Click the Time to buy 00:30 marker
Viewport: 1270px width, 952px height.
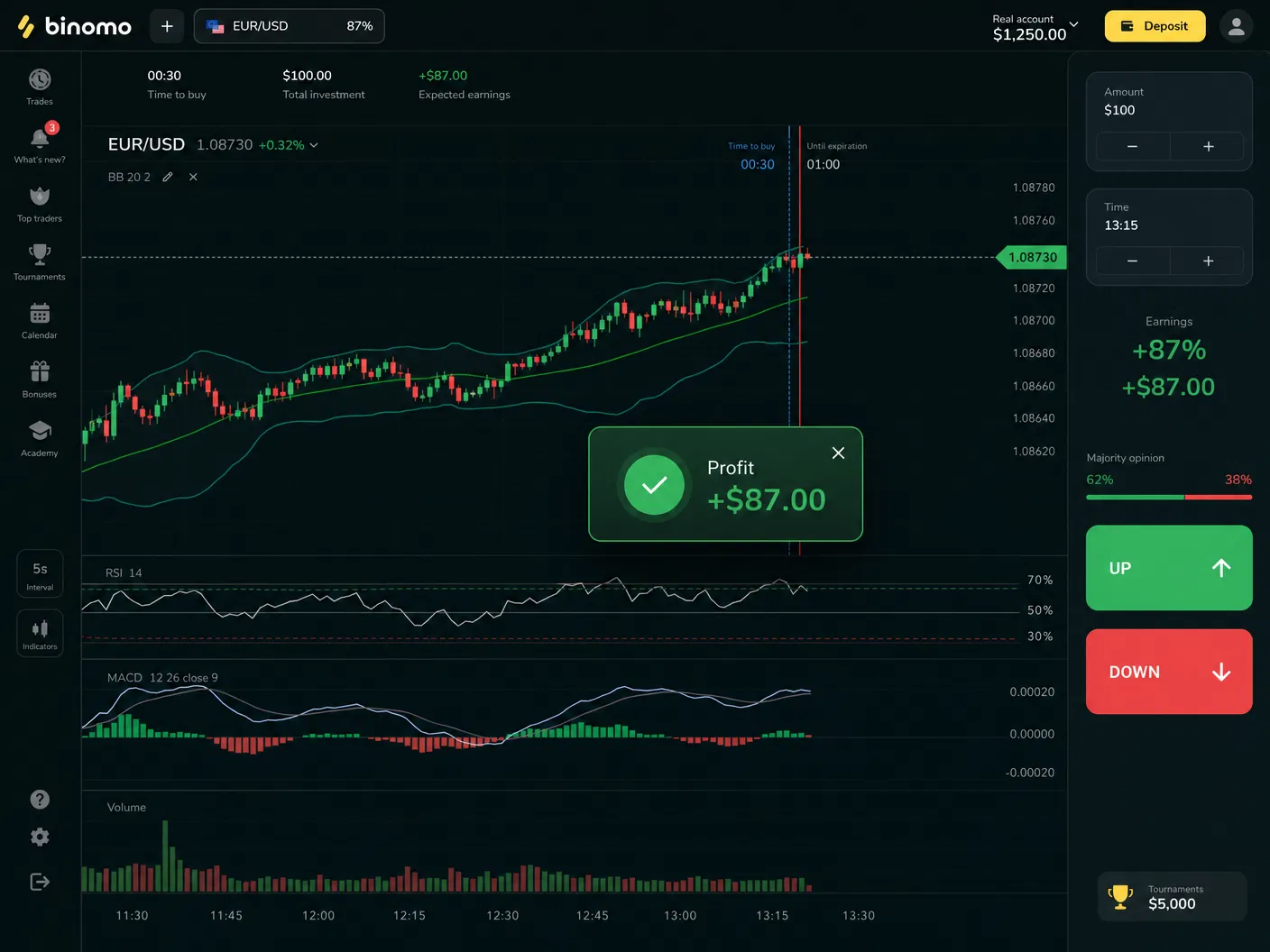click(x=752, y=156)
